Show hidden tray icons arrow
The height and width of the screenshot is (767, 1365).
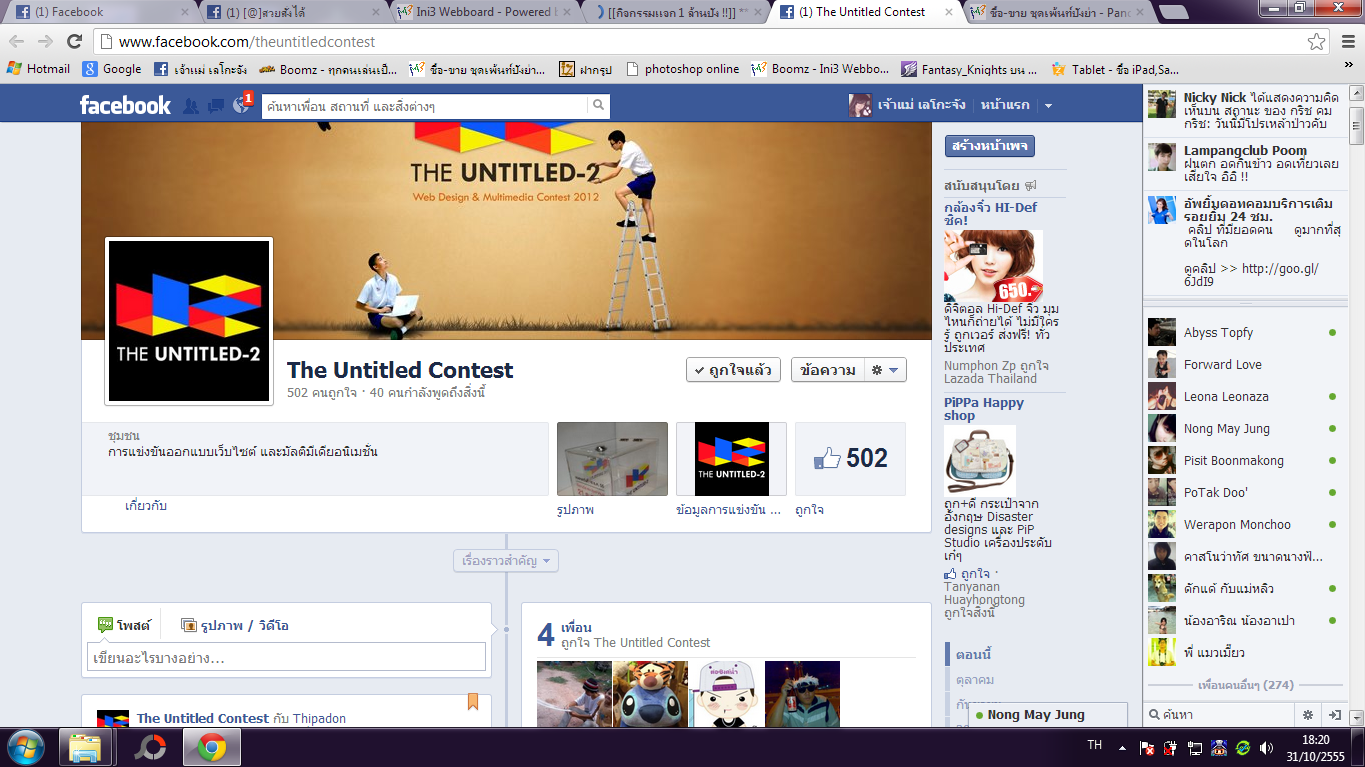pyautogui.click(x=1122, y=747)
